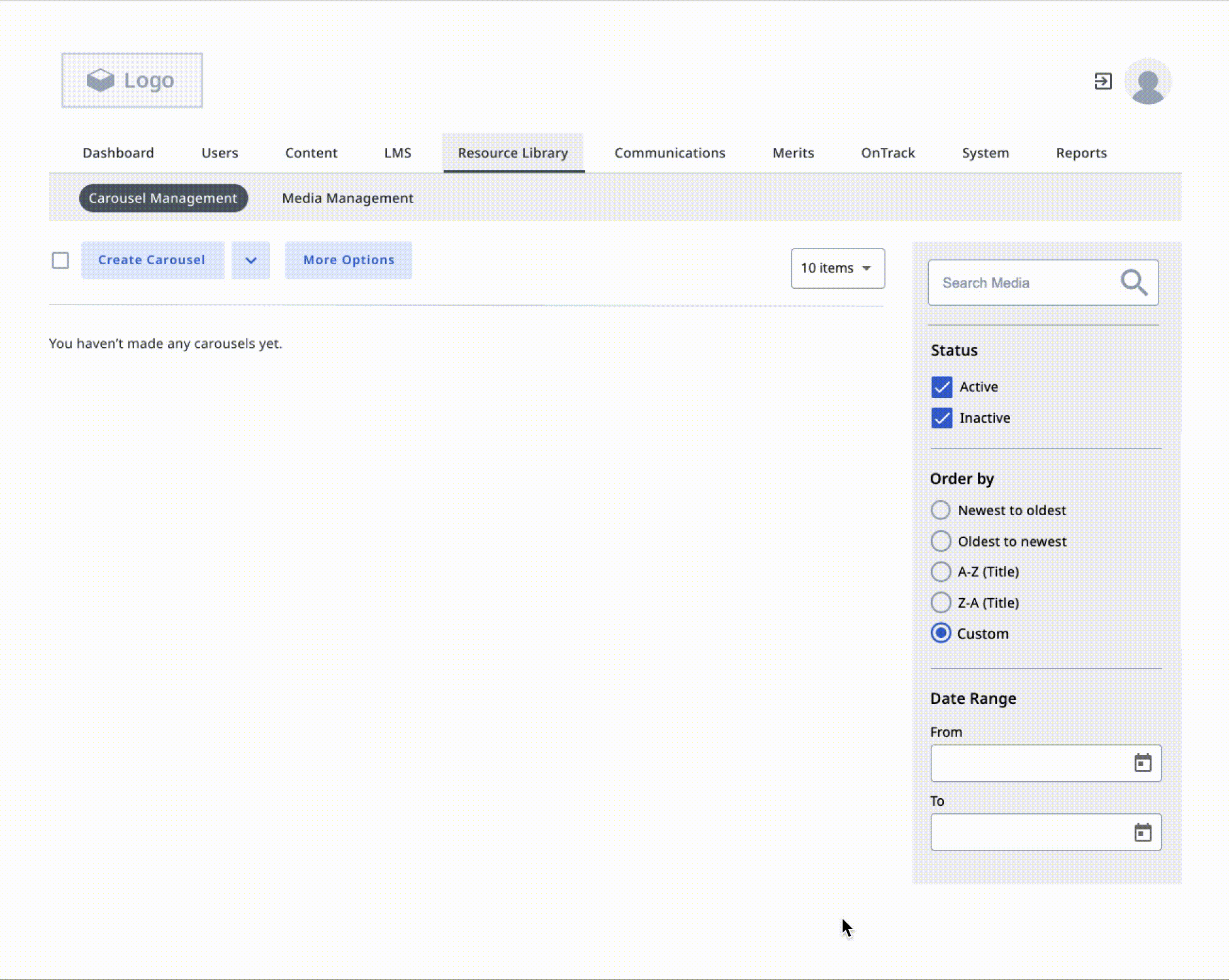Click the calendar icon in To field
Image resolution: width=1229 pixels, height=980 pixels.
coord(1142,831)
